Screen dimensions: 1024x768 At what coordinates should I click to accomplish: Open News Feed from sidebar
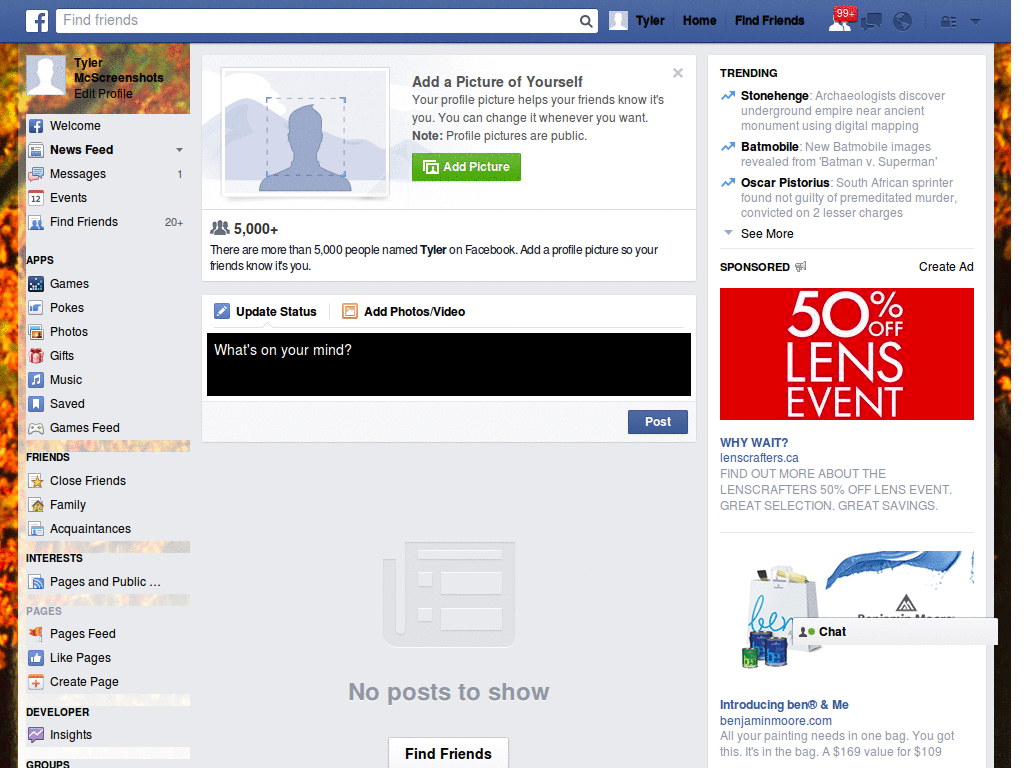[82, 150]
